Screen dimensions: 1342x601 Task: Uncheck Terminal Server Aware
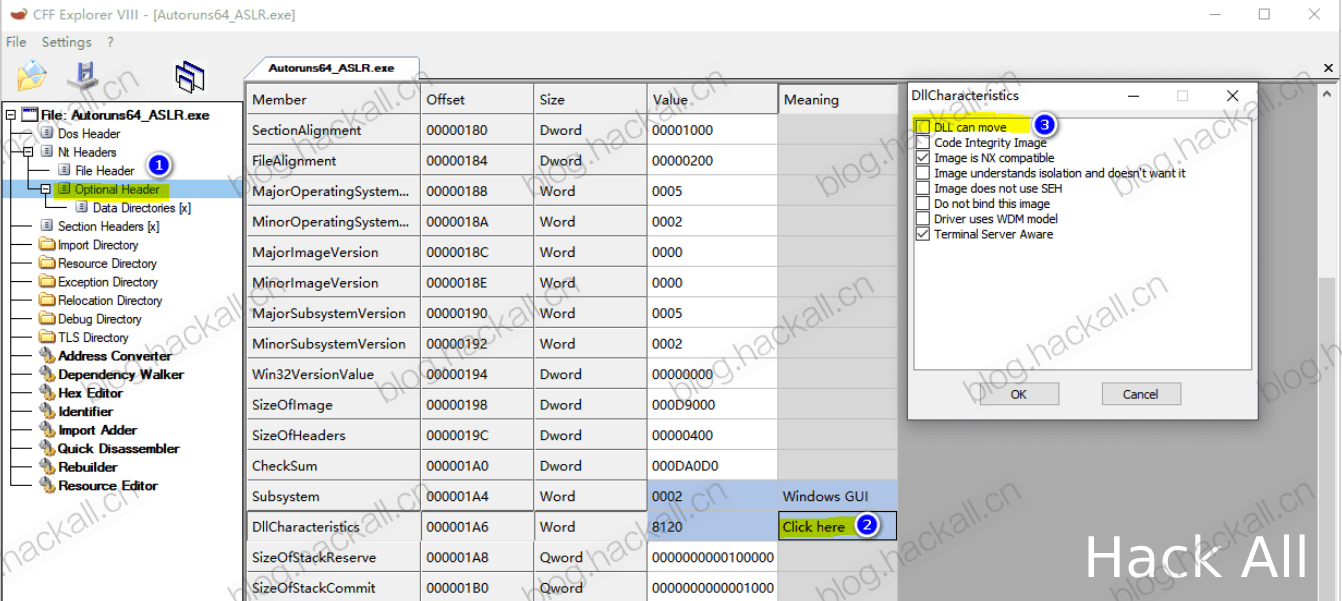click(x=923, y=234)
